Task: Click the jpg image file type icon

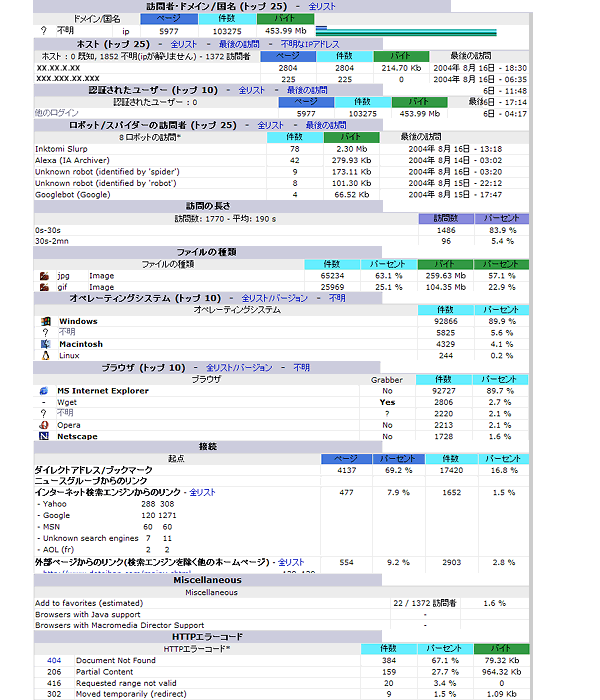Action: click(x=44, y=276)
